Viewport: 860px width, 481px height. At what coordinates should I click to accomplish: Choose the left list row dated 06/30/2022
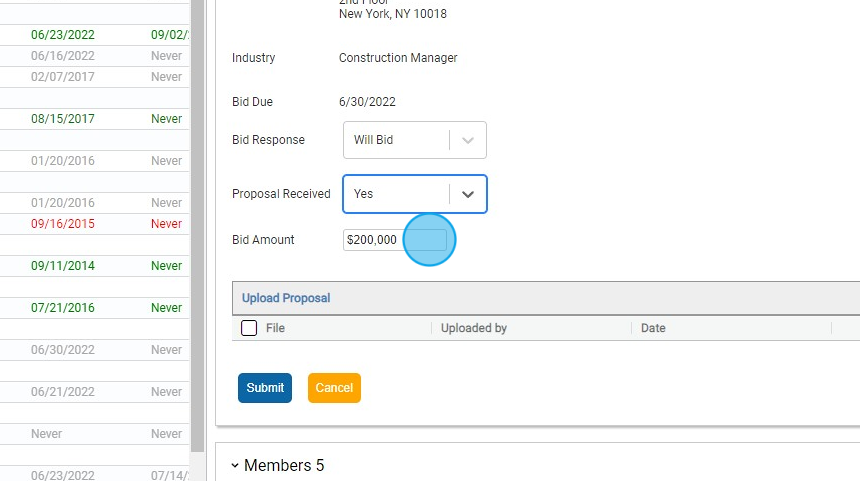tap(63, 350)
